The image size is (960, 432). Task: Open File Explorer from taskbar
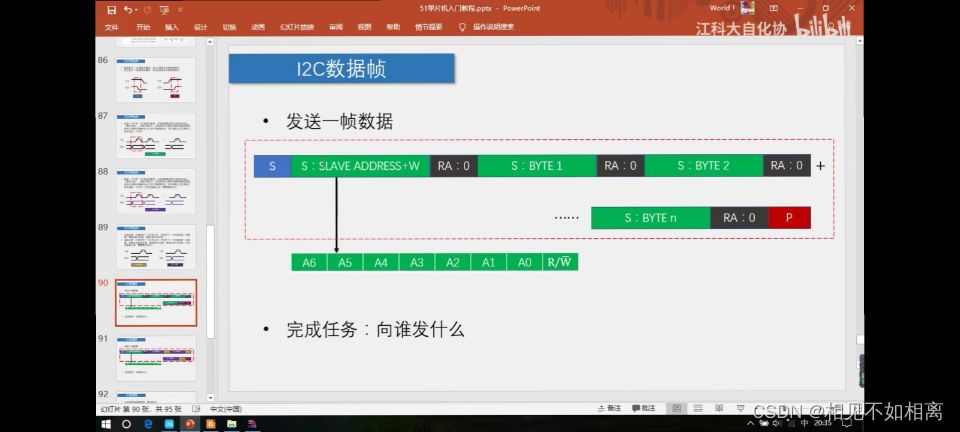click(231, 423)
